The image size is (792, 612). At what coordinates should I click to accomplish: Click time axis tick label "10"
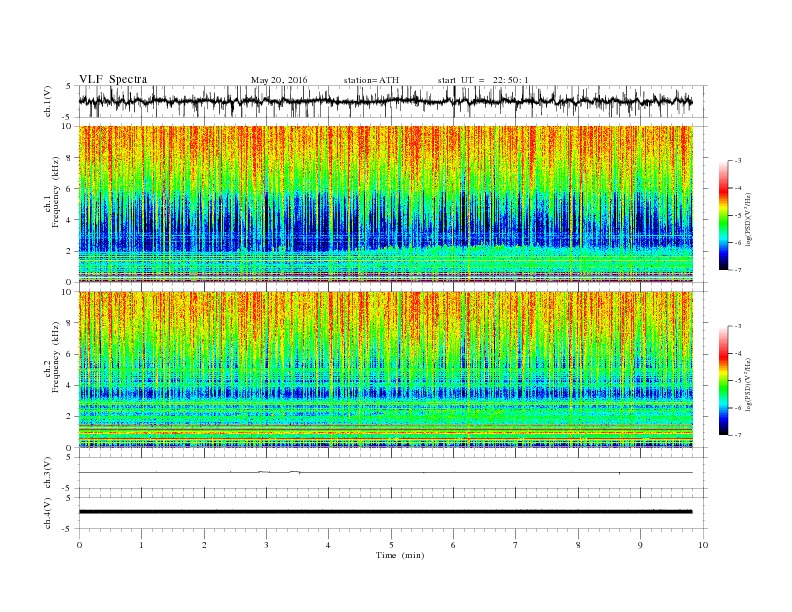point(703,545)
